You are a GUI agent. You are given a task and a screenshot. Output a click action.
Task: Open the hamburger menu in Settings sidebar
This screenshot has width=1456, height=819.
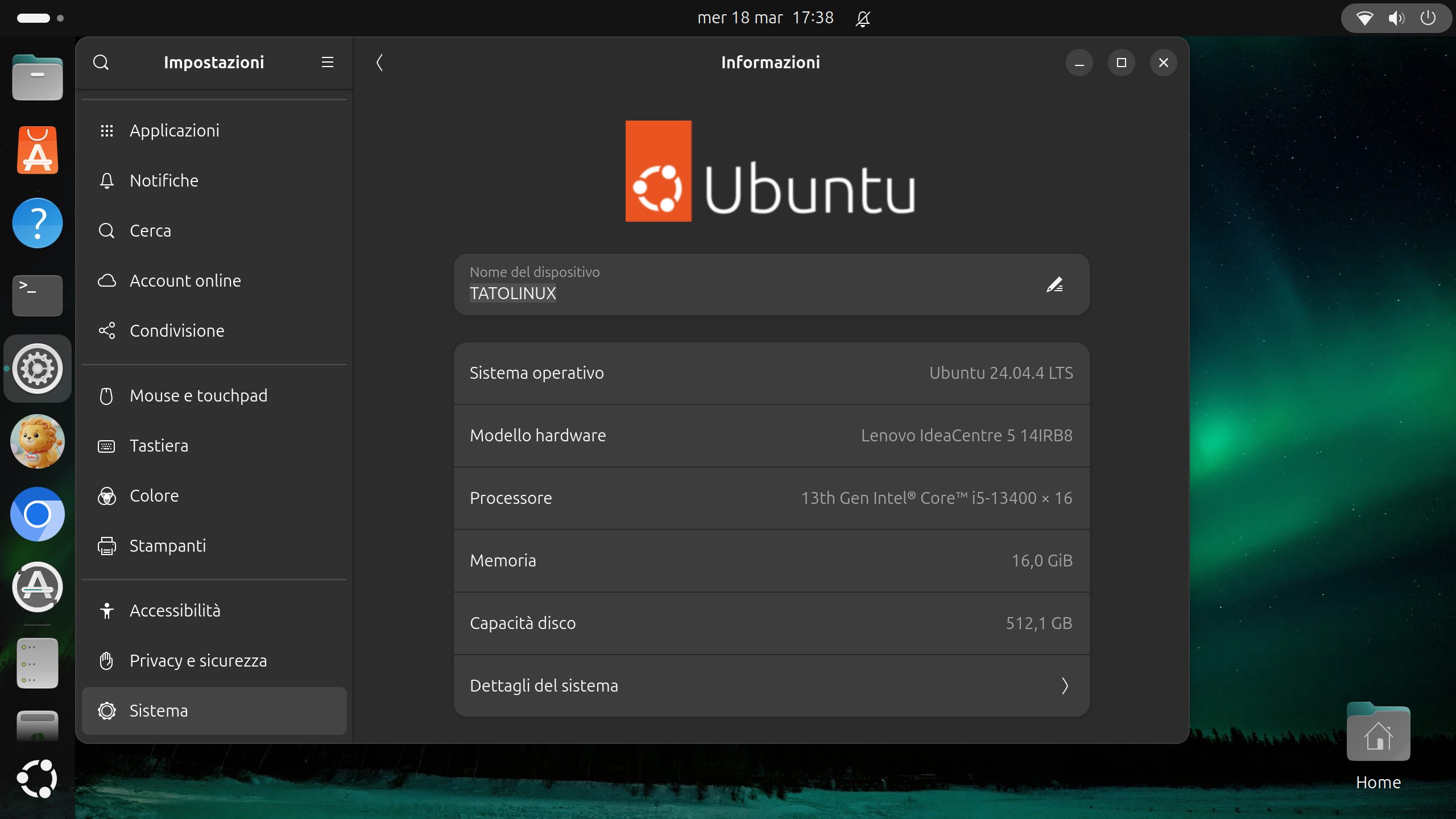[x=327, y=62]
